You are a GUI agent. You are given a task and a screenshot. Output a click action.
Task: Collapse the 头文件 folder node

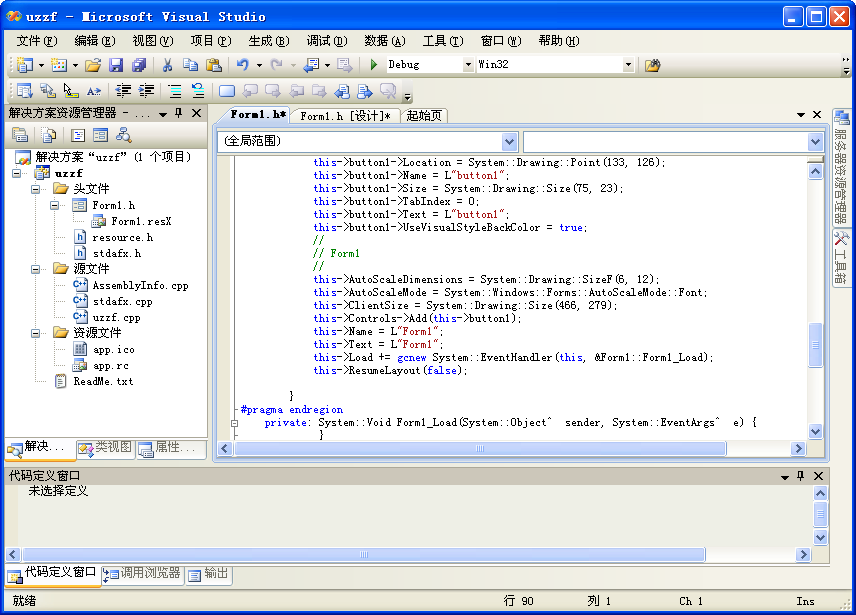pyautogui.click(x=35, y=189)
